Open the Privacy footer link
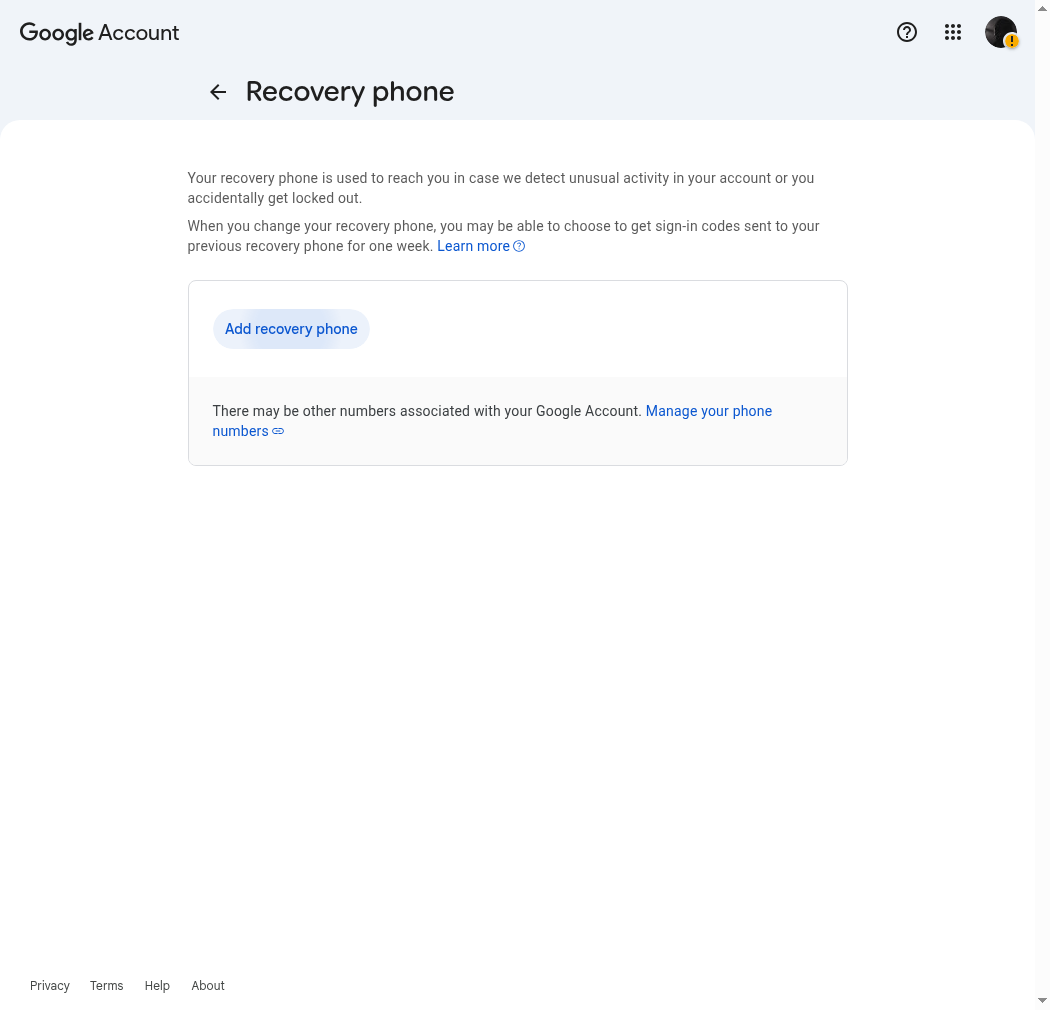Viewport: 1050px width, 1010px height. tap(50, 985)
